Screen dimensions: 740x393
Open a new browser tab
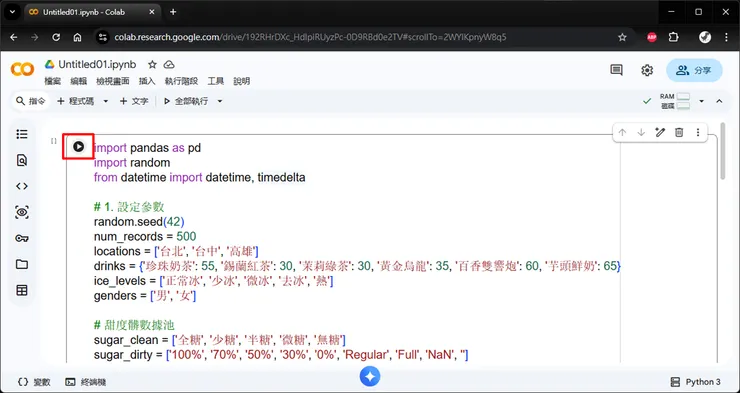(x=173, y=12)
